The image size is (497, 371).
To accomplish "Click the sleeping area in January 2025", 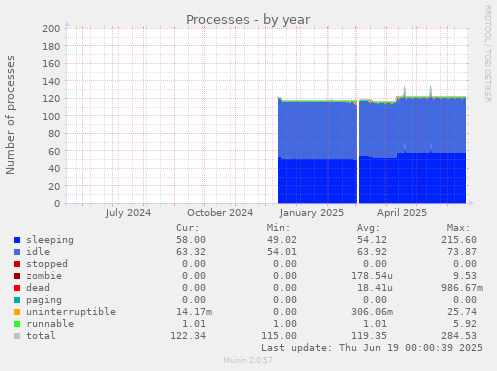I will pyautogui.click(x=318, y=182).
